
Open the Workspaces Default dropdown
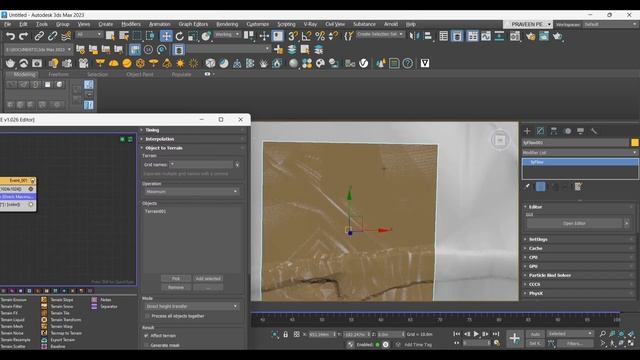click(x=610, y=24)
